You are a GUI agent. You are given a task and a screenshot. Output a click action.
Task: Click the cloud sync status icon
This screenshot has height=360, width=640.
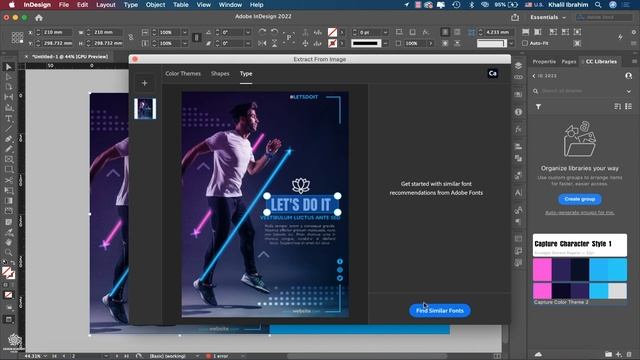pos(538,354)
